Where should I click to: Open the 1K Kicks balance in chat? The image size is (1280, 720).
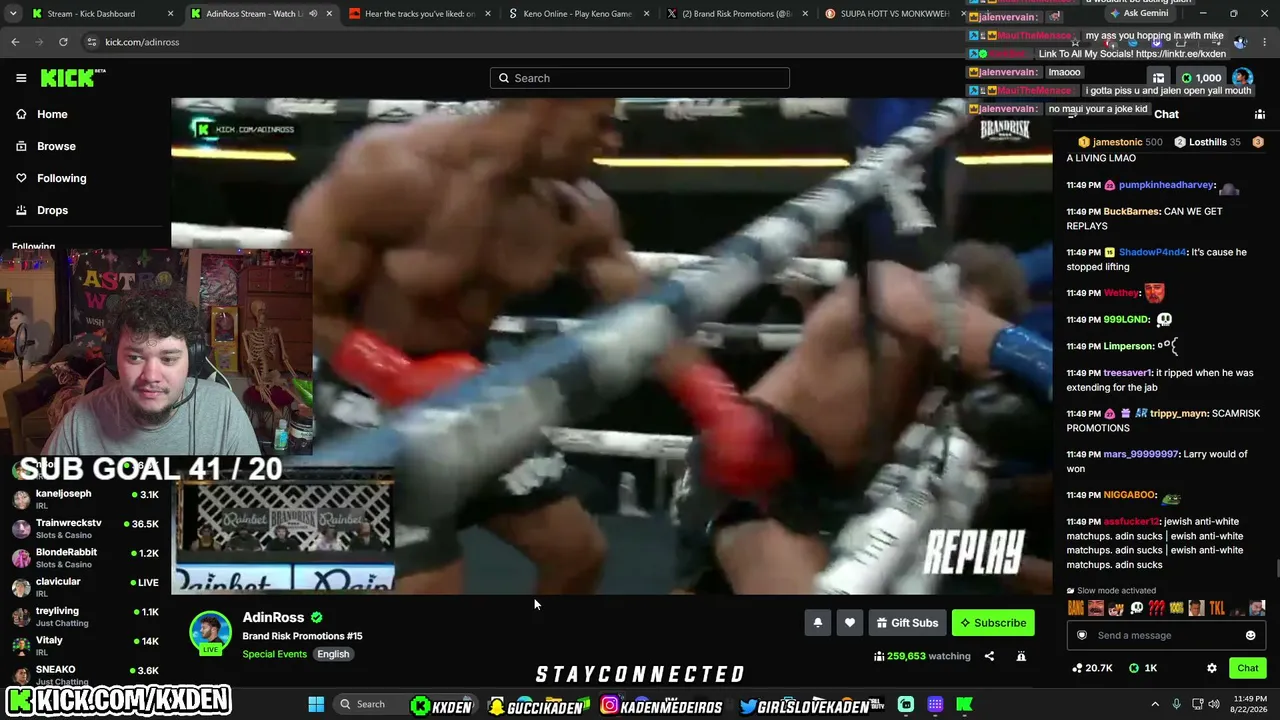tap(1143, 668)
